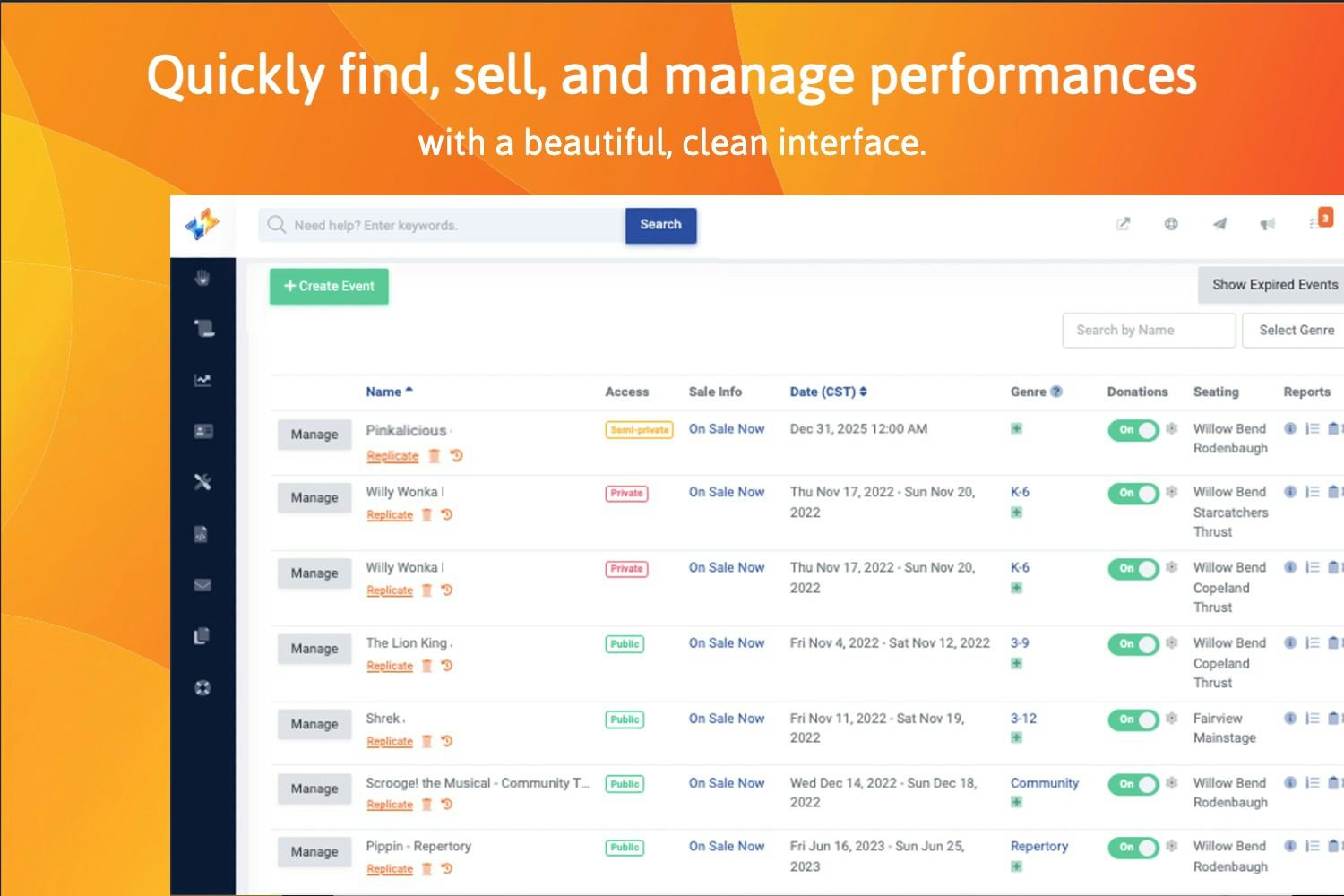Viewport: 1344px width, 896px height.
Task: Open the notifications list with badge 3
Action: pyautogui.click(x=1319, y=221)
